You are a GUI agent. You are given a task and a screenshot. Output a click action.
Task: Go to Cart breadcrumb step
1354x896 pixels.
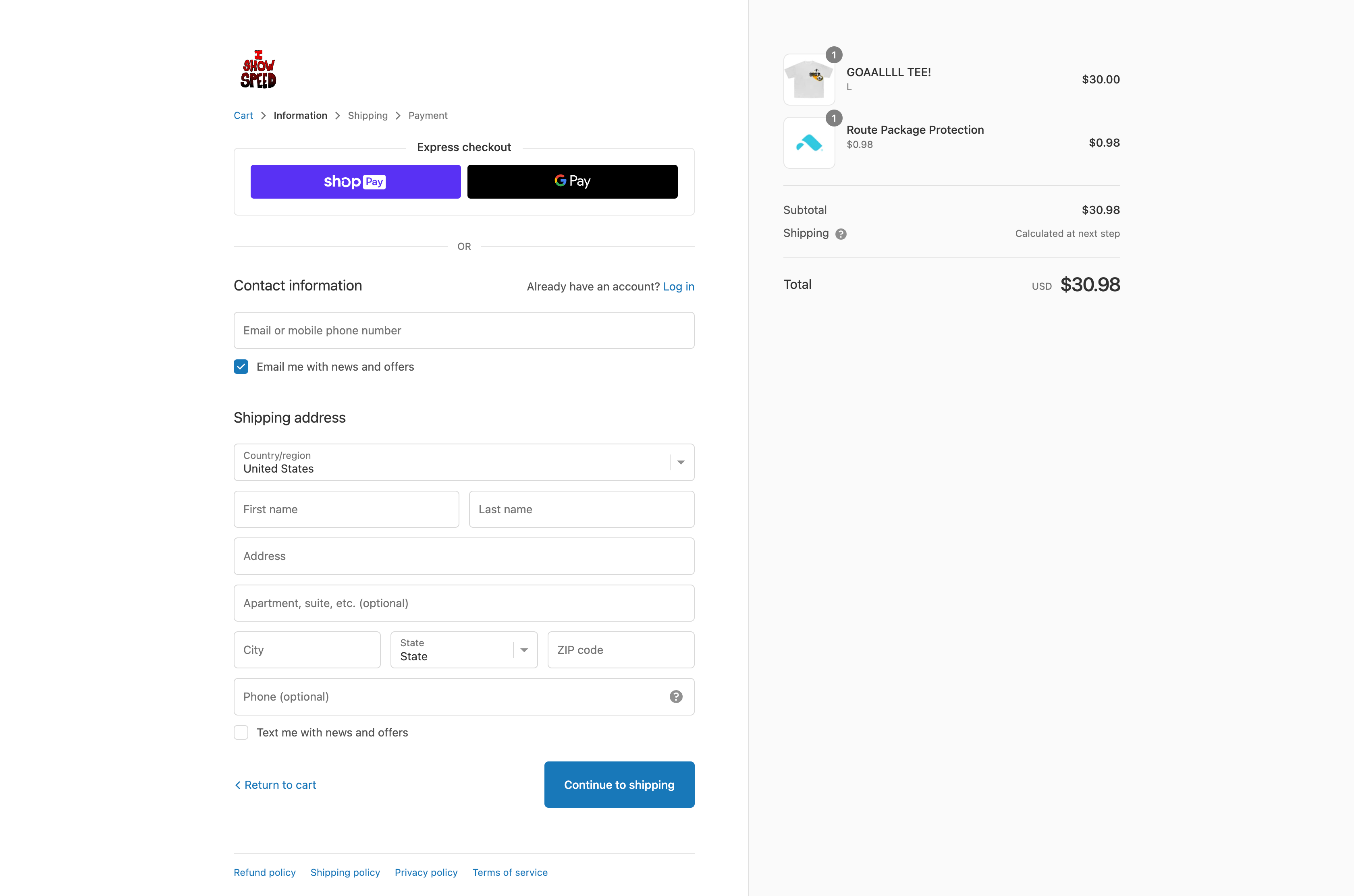tap(243, 116)
